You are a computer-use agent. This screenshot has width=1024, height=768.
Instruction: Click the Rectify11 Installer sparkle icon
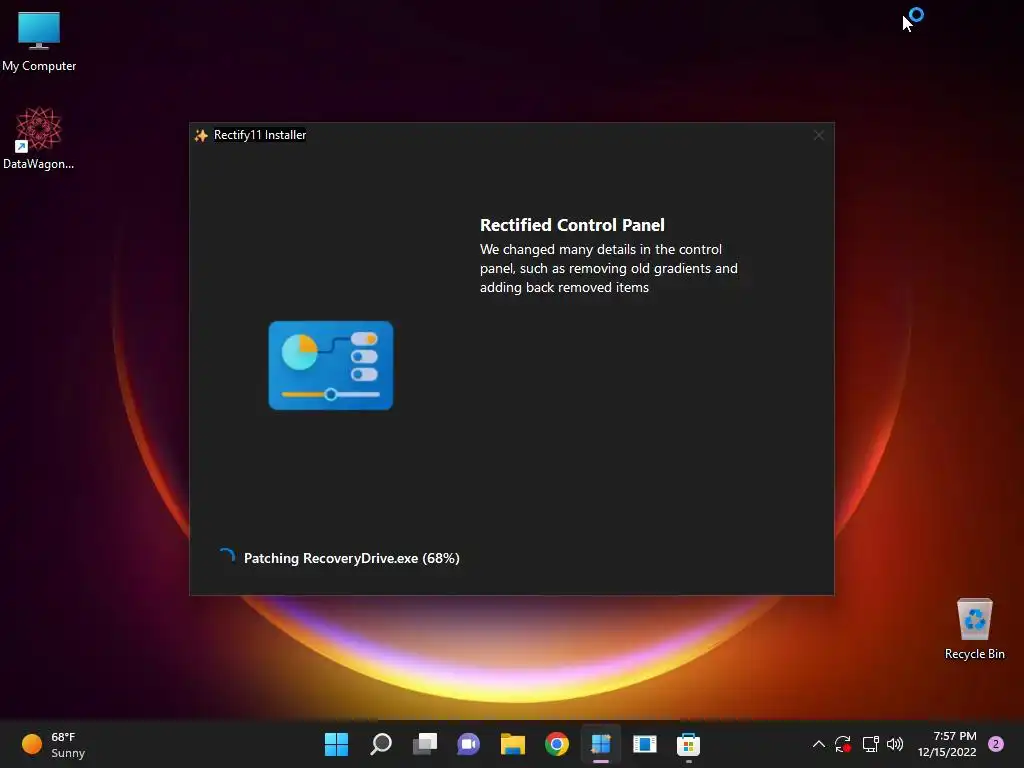(201, 135)
